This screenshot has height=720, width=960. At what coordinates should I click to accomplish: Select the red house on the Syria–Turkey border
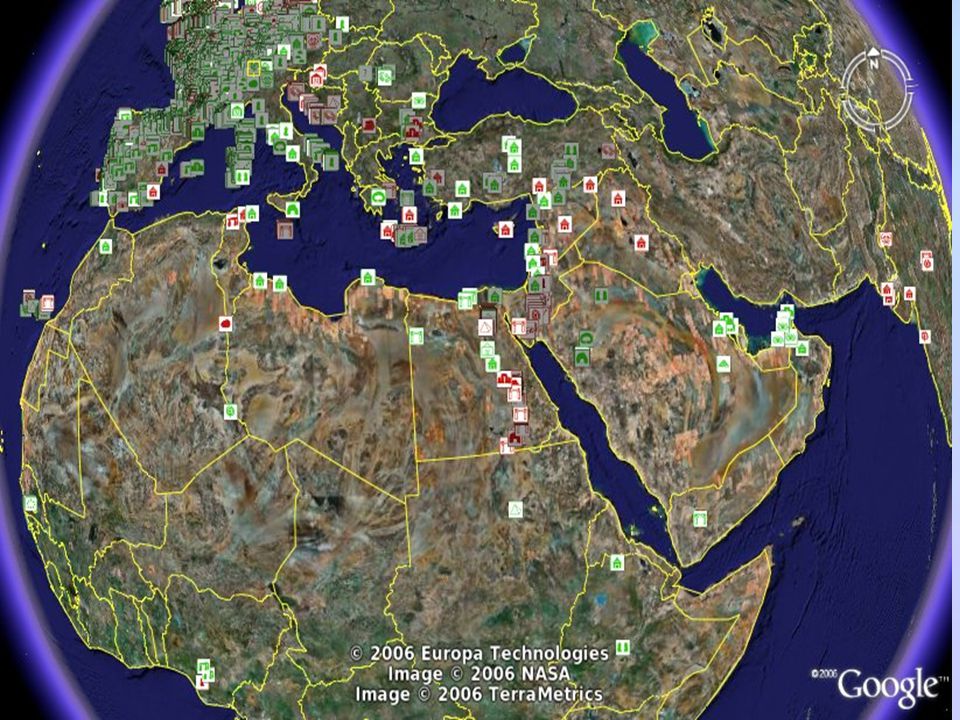click(x=590, y=184)
